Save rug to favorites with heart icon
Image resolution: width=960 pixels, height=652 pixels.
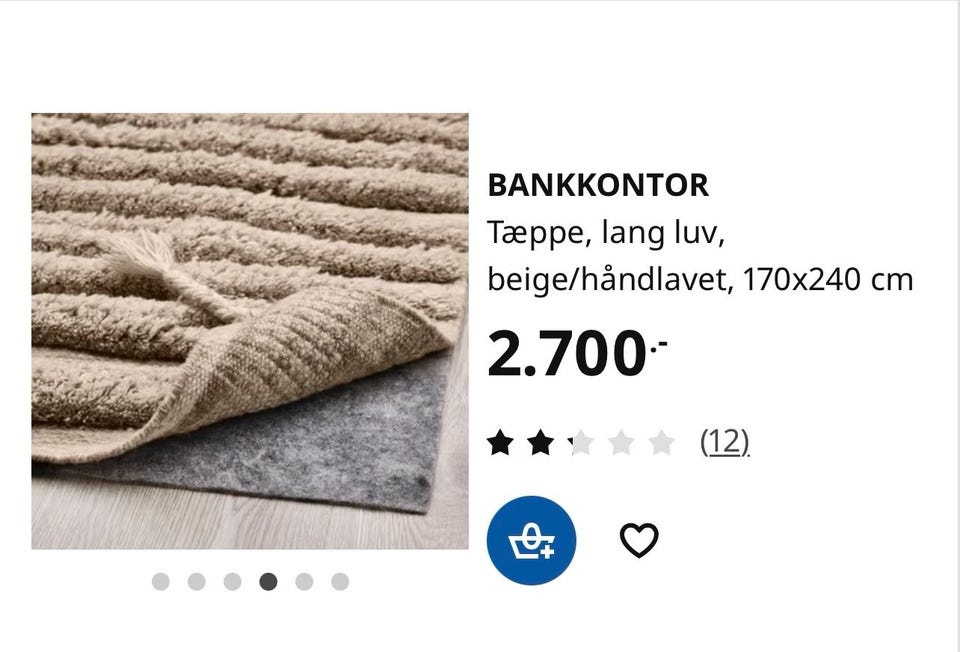click(x=639, y=540)
